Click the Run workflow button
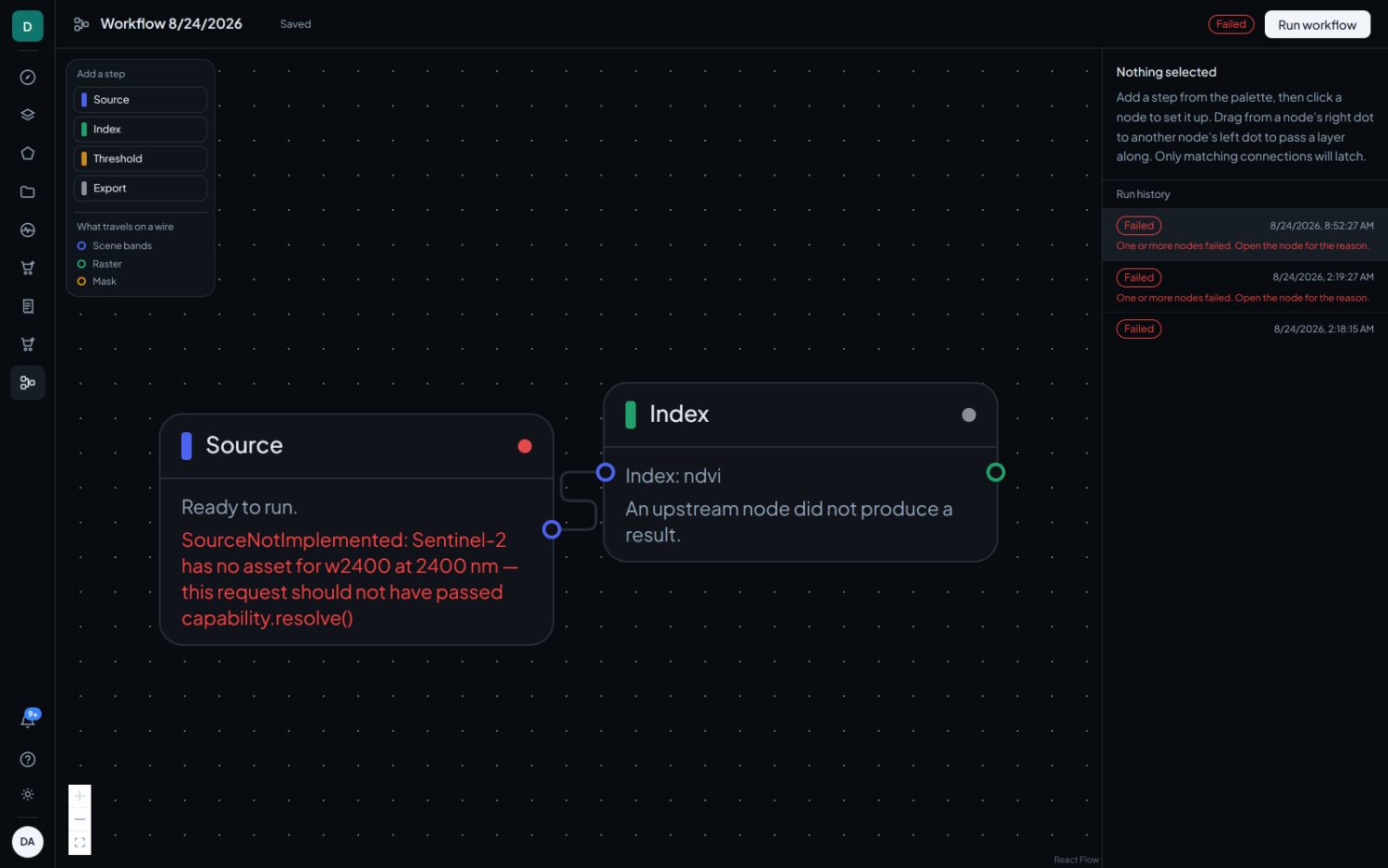 pos(1317,25)
